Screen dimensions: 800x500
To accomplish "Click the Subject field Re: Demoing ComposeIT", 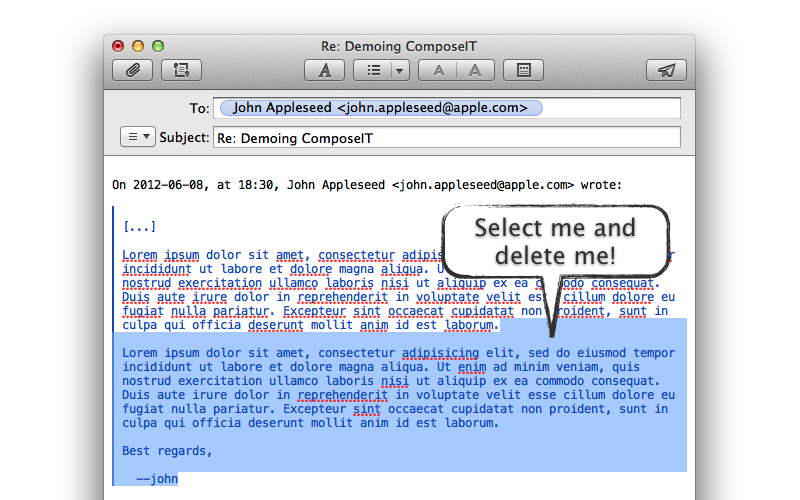I will (447, 138).
